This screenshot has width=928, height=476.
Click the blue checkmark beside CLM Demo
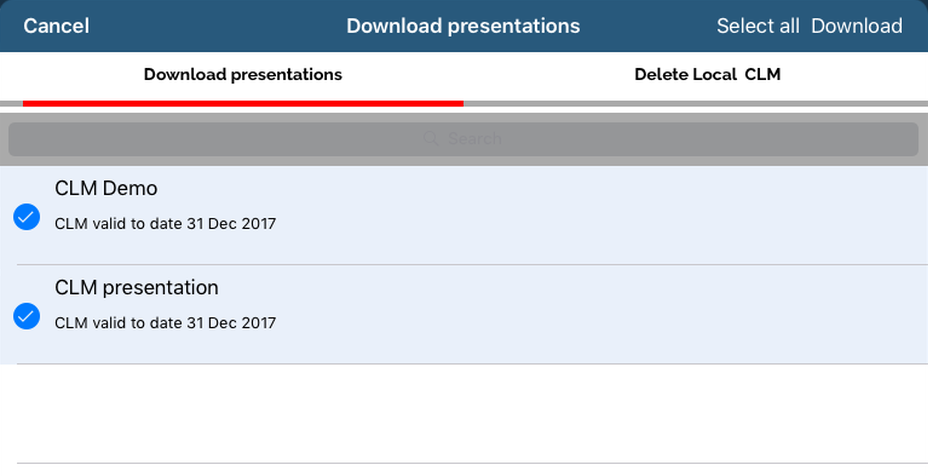[x=27, y=216]
